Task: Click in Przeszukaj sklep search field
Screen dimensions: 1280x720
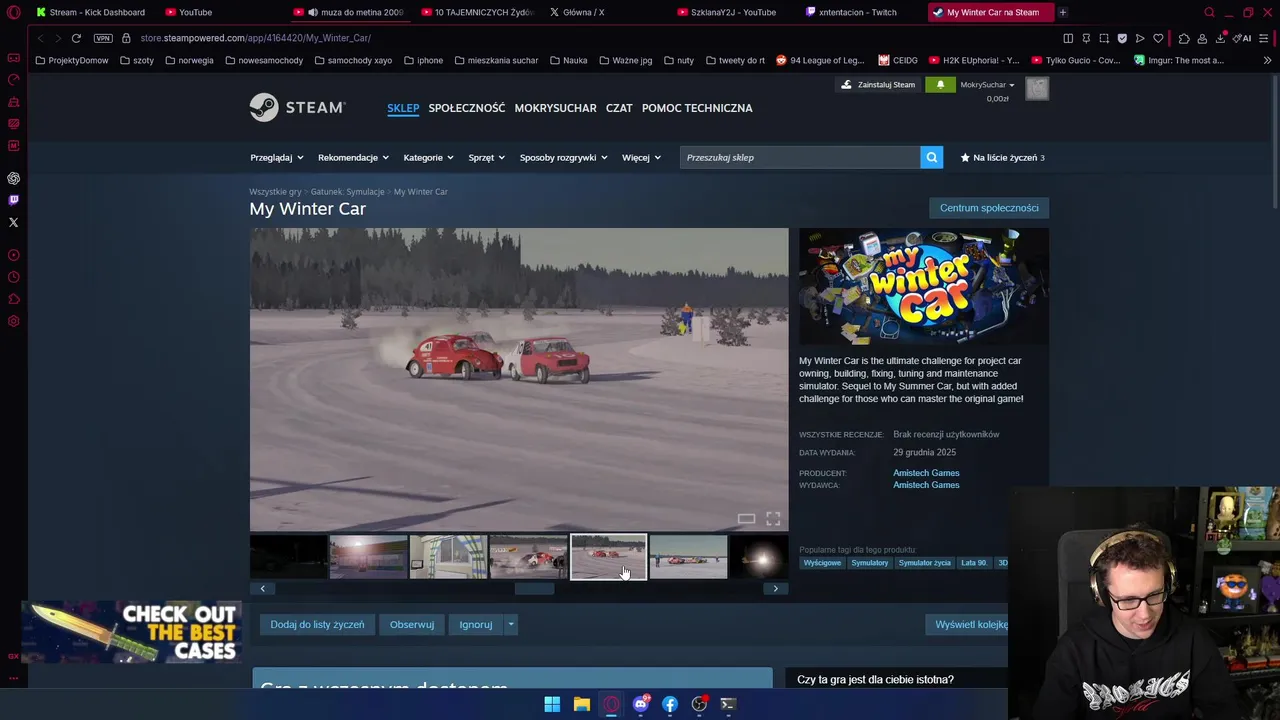Action: click(800, 157)
